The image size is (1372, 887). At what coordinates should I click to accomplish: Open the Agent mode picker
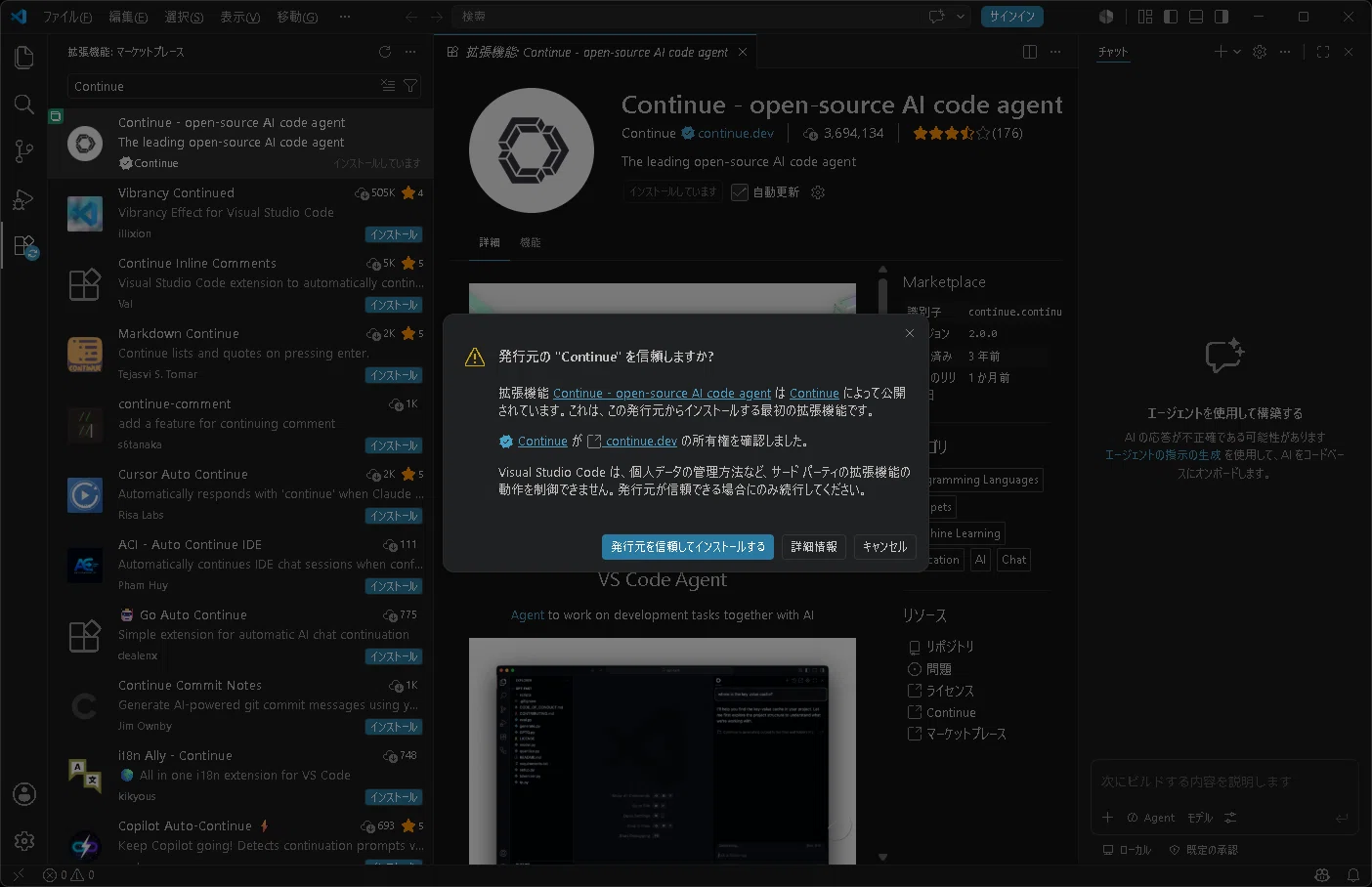click(1151, 818)
